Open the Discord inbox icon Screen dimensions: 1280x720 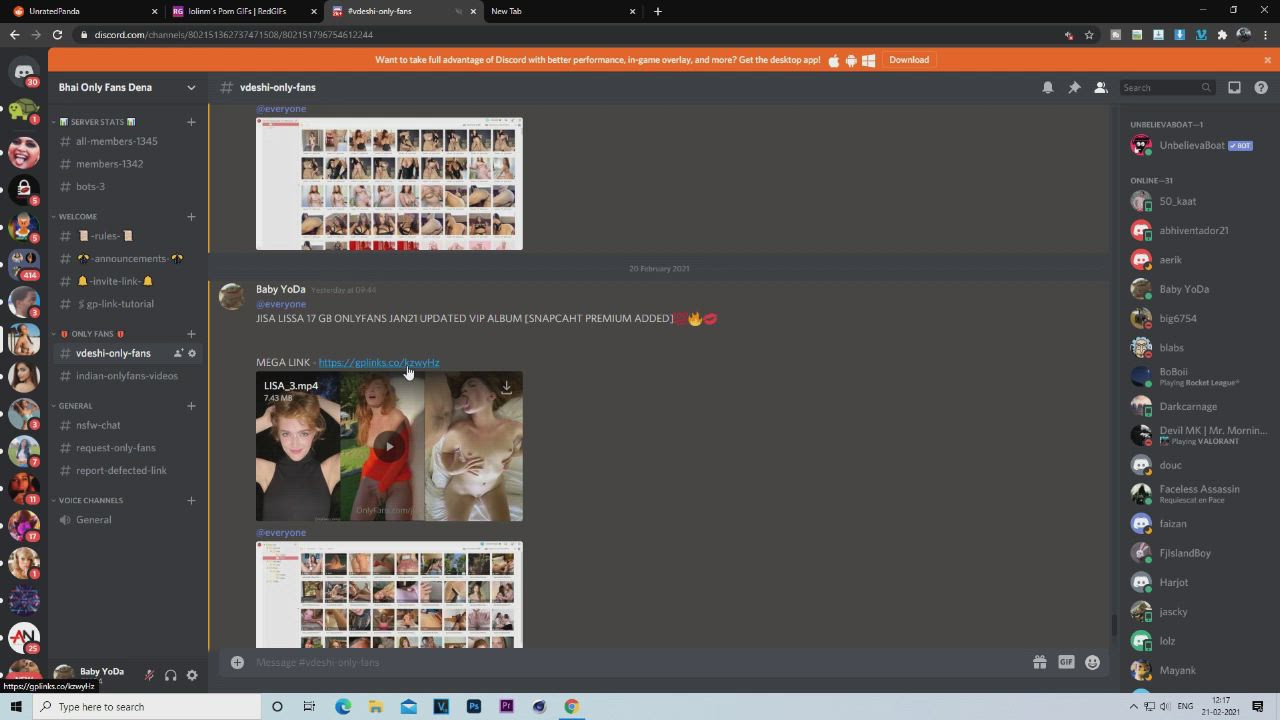pos(1234,88)
